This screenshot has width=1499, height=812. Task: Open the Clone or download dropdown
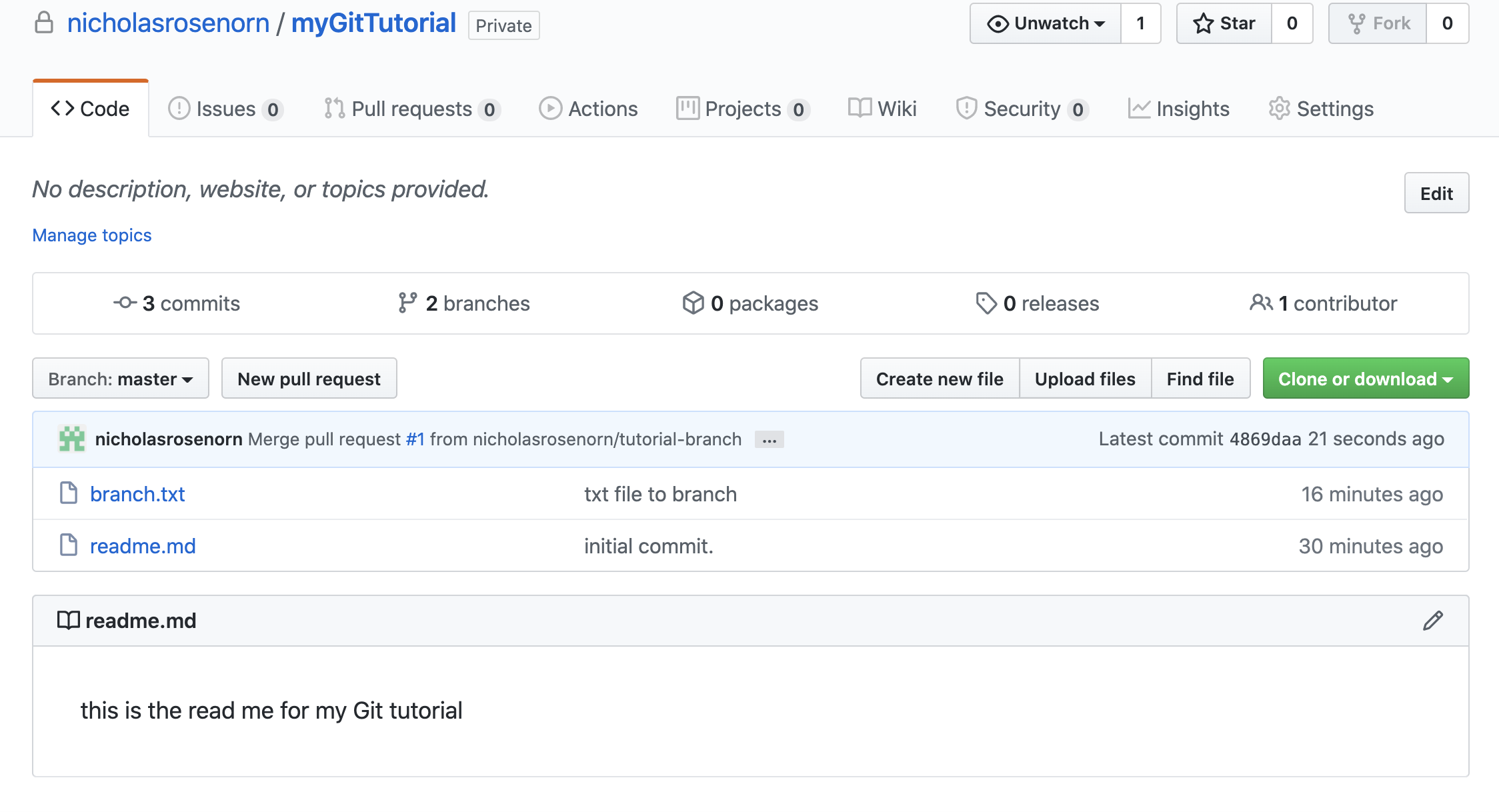pyautogui.click(x=1365, y=379)
